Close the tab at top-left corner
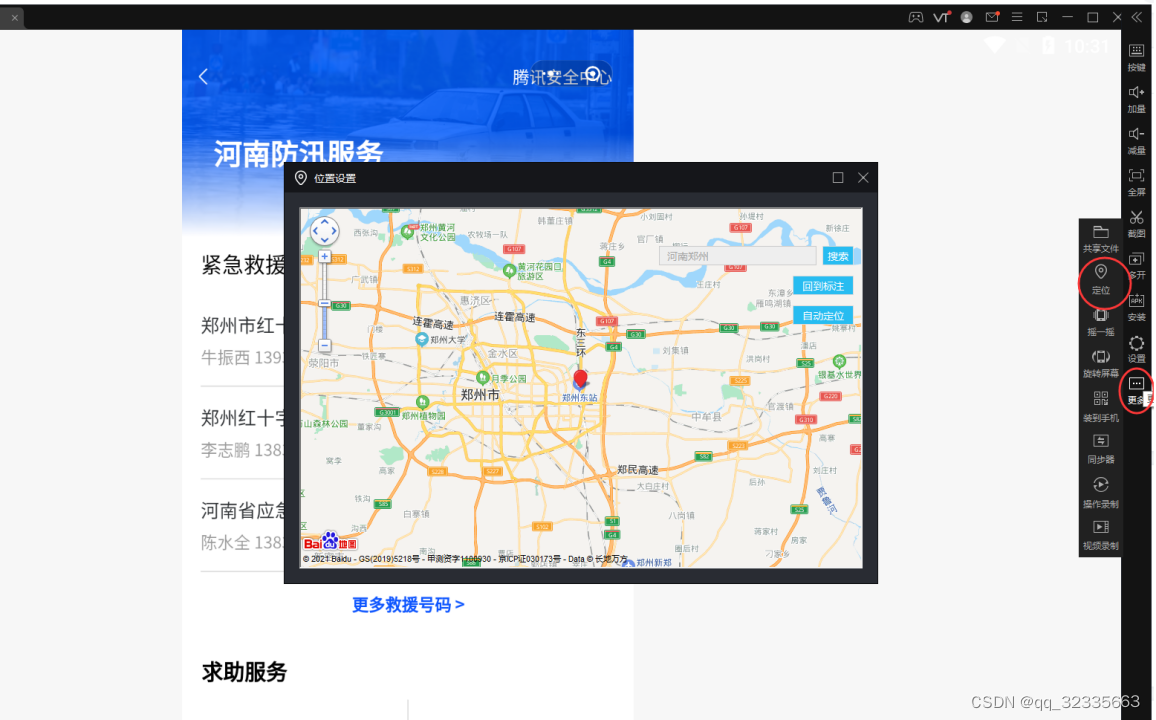The height and width of the screenshot is (720, 1156). 14,18
